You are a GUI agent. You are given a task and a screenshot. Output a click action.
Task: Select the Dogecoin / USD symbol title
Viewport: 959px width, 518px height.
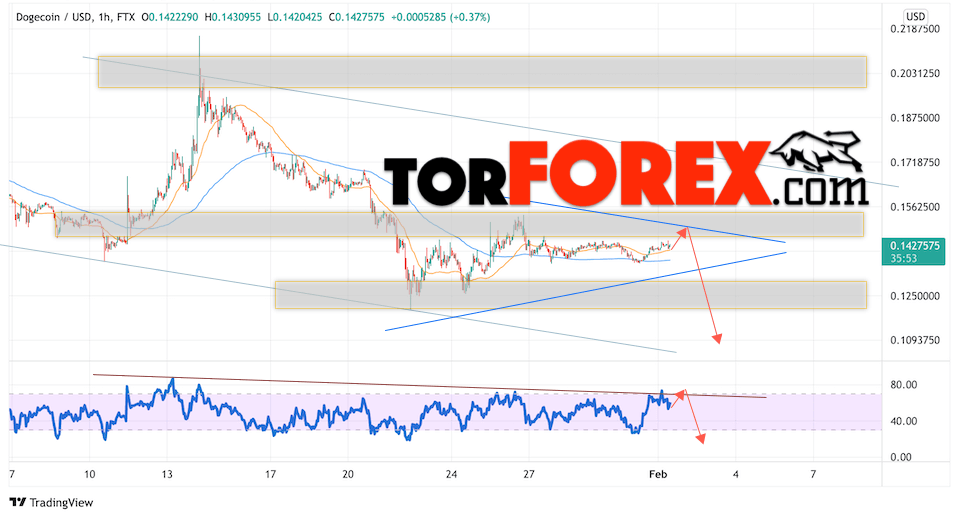[x=54, y=18]
